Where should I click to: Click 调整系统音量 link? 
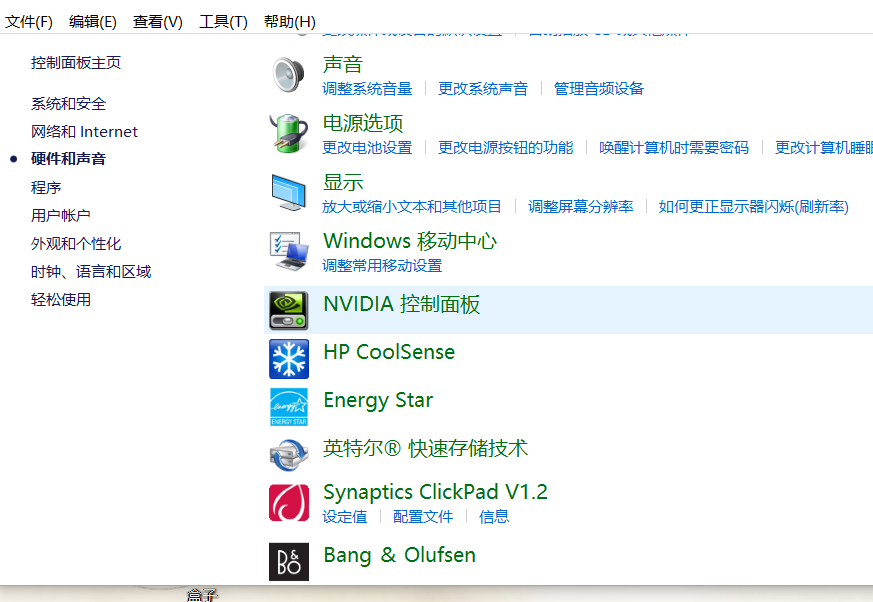(x=367, y=89)
